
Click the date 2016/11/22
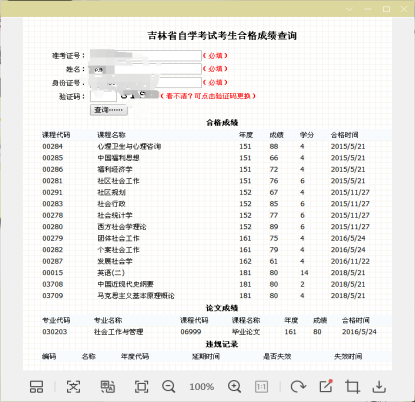(x=350, y=261)
